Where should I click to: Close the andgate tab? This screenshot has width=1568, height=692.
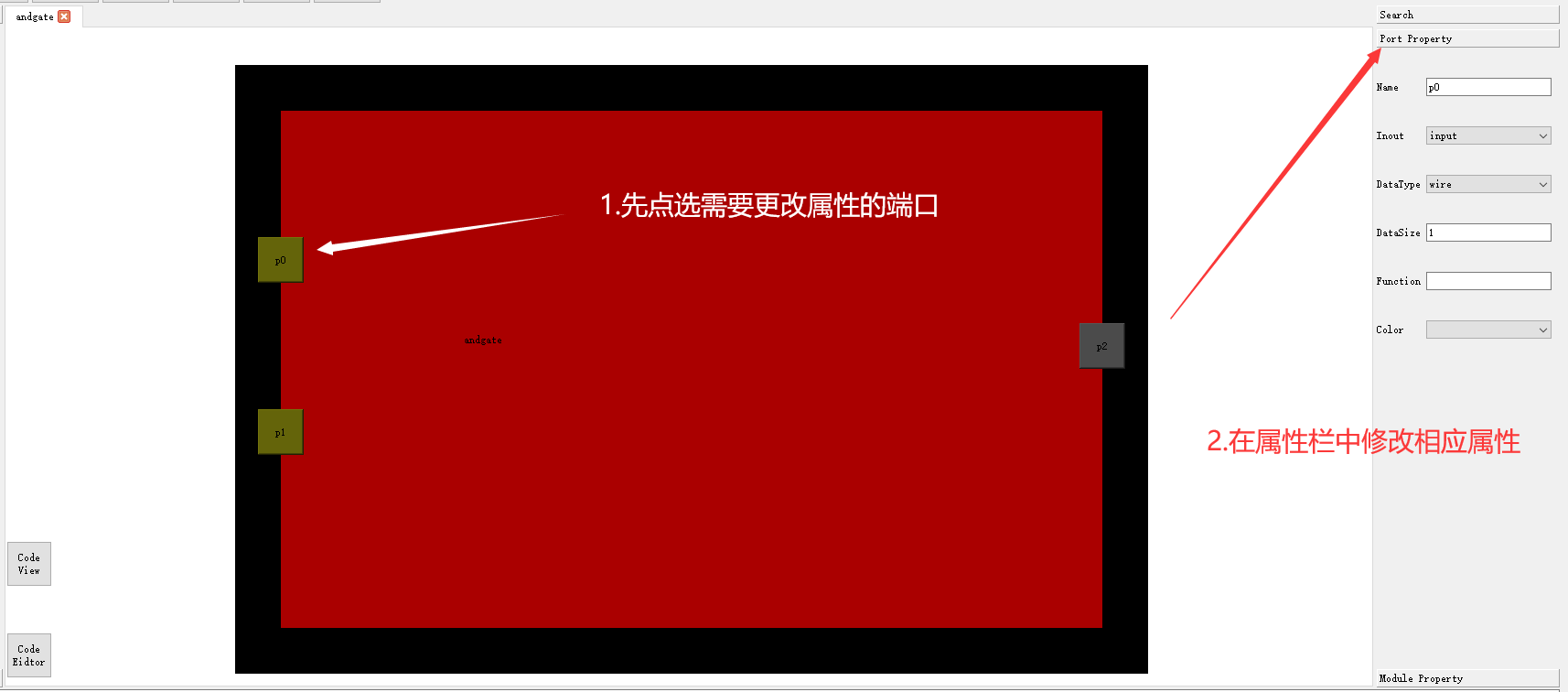pos(64,16)
